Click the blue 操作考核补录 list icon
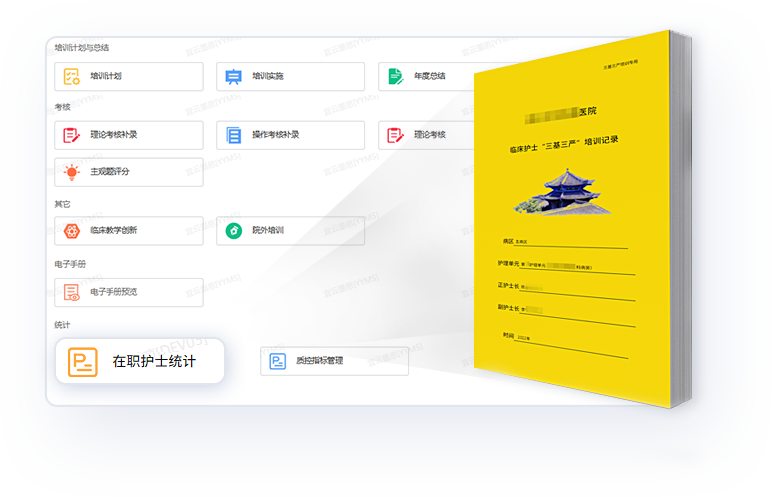The height and width of the screenshot is (497, 772). coord(233,135)
